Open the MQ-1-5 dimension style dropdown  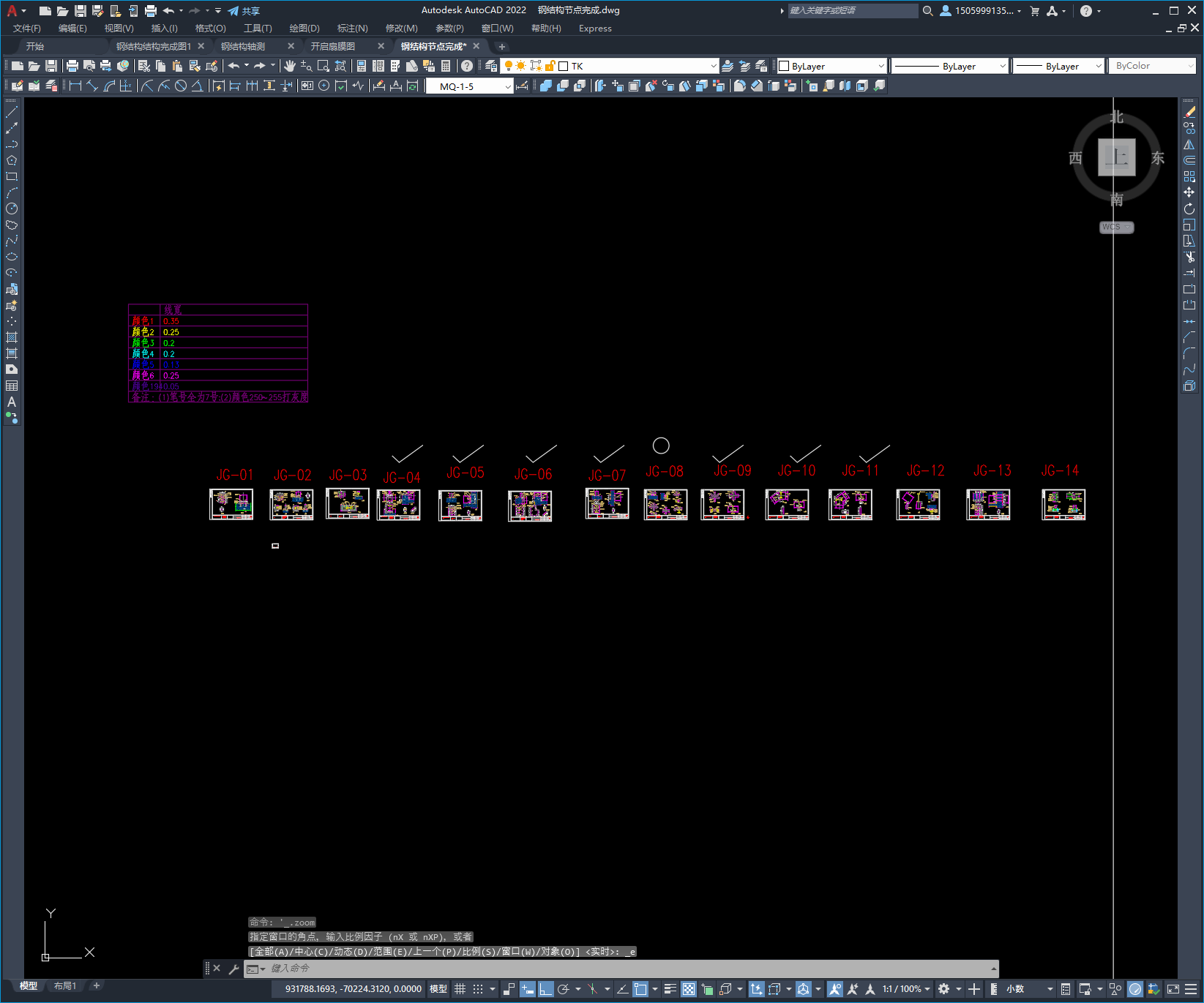click(508, 86)
